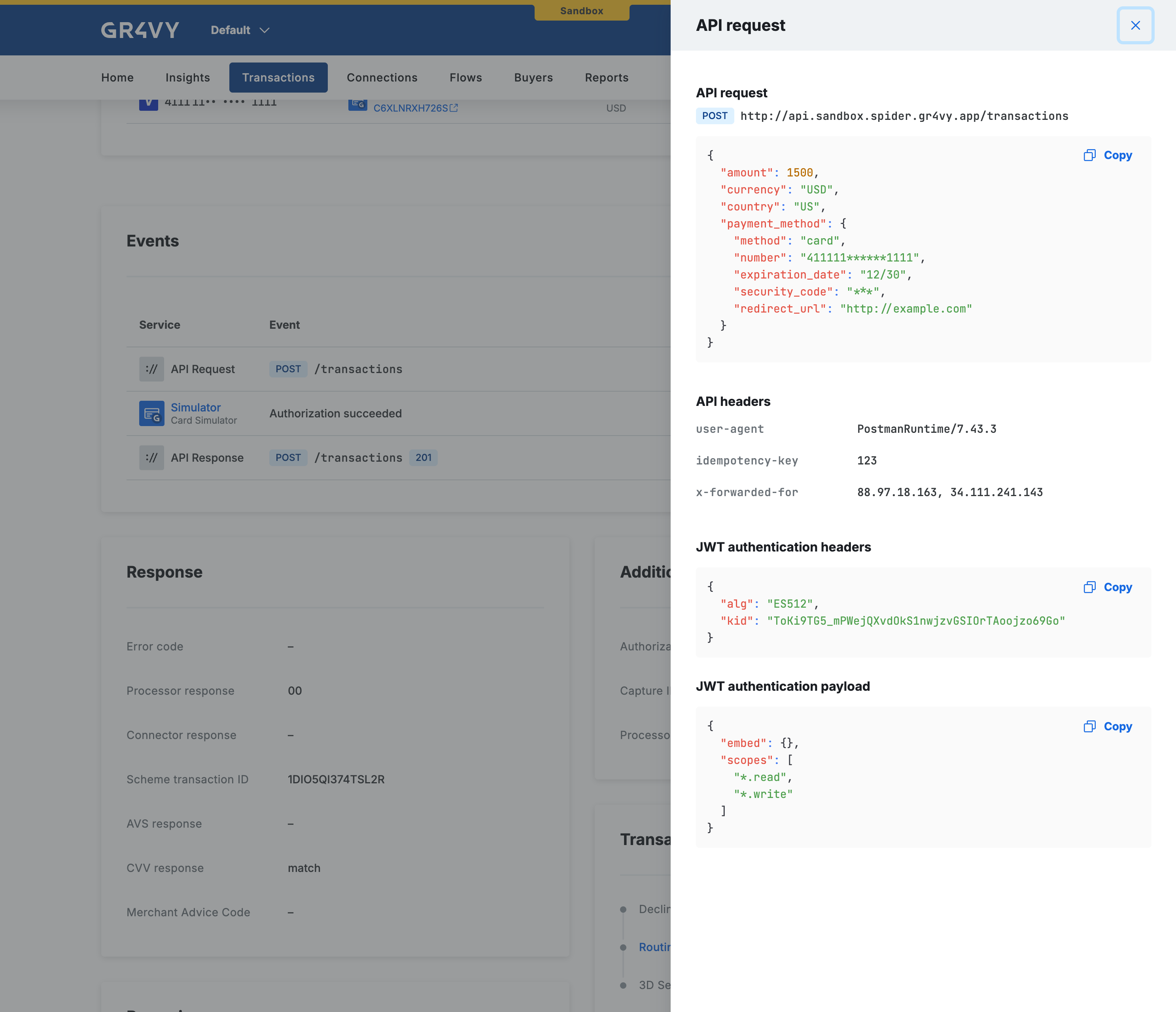Click the copy icon for the API request body
The height and width of the screenshot is (1012, 1176).
1090,155
